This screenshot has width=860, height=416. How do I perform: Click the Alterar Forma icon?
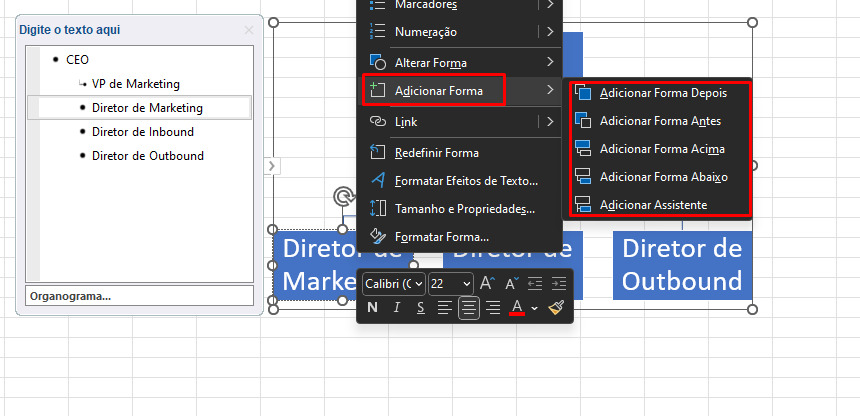pos(378,63)
